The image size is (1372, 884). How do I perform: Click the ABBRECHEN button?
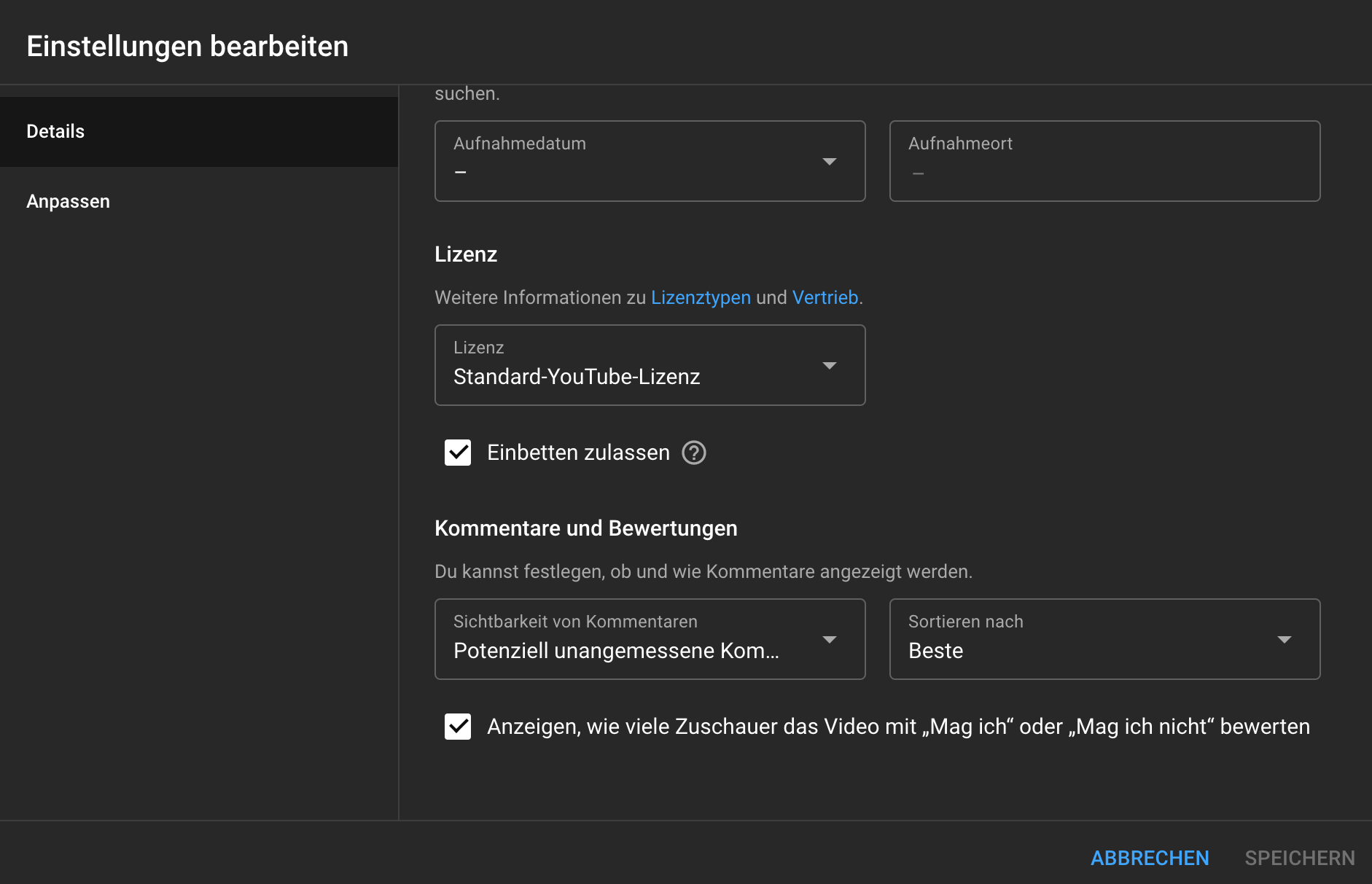[x=1150, y=858]
